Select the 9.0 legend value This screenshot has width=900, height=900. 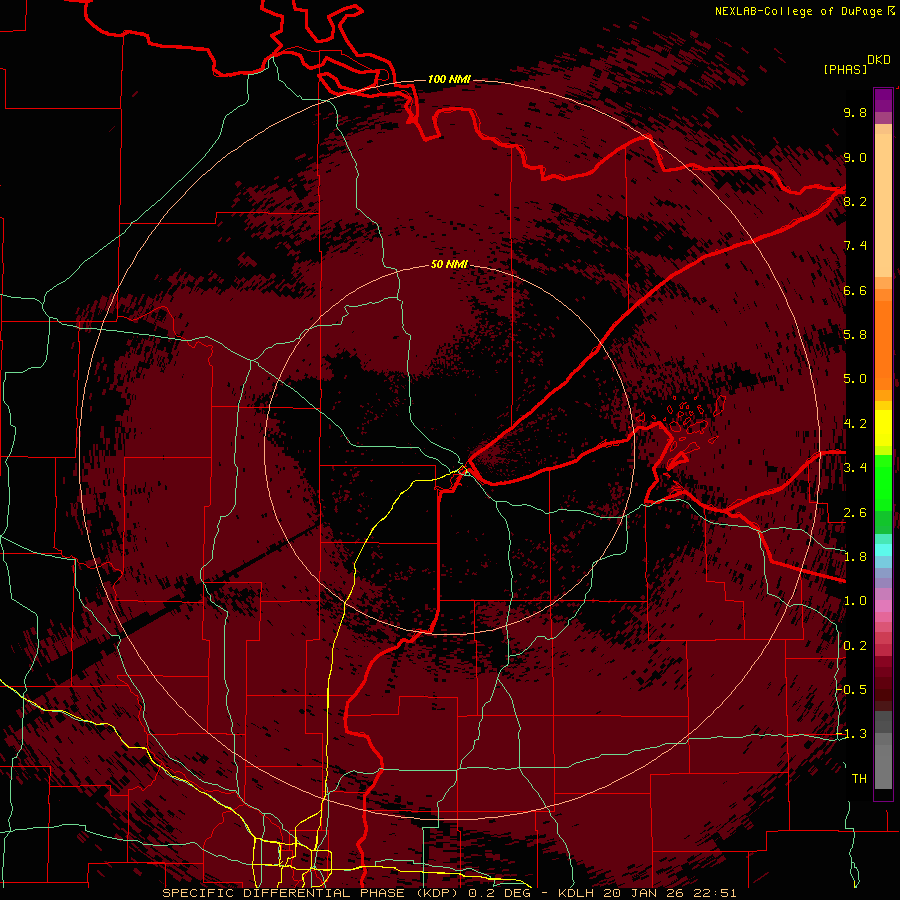click(x=855, y=157)
